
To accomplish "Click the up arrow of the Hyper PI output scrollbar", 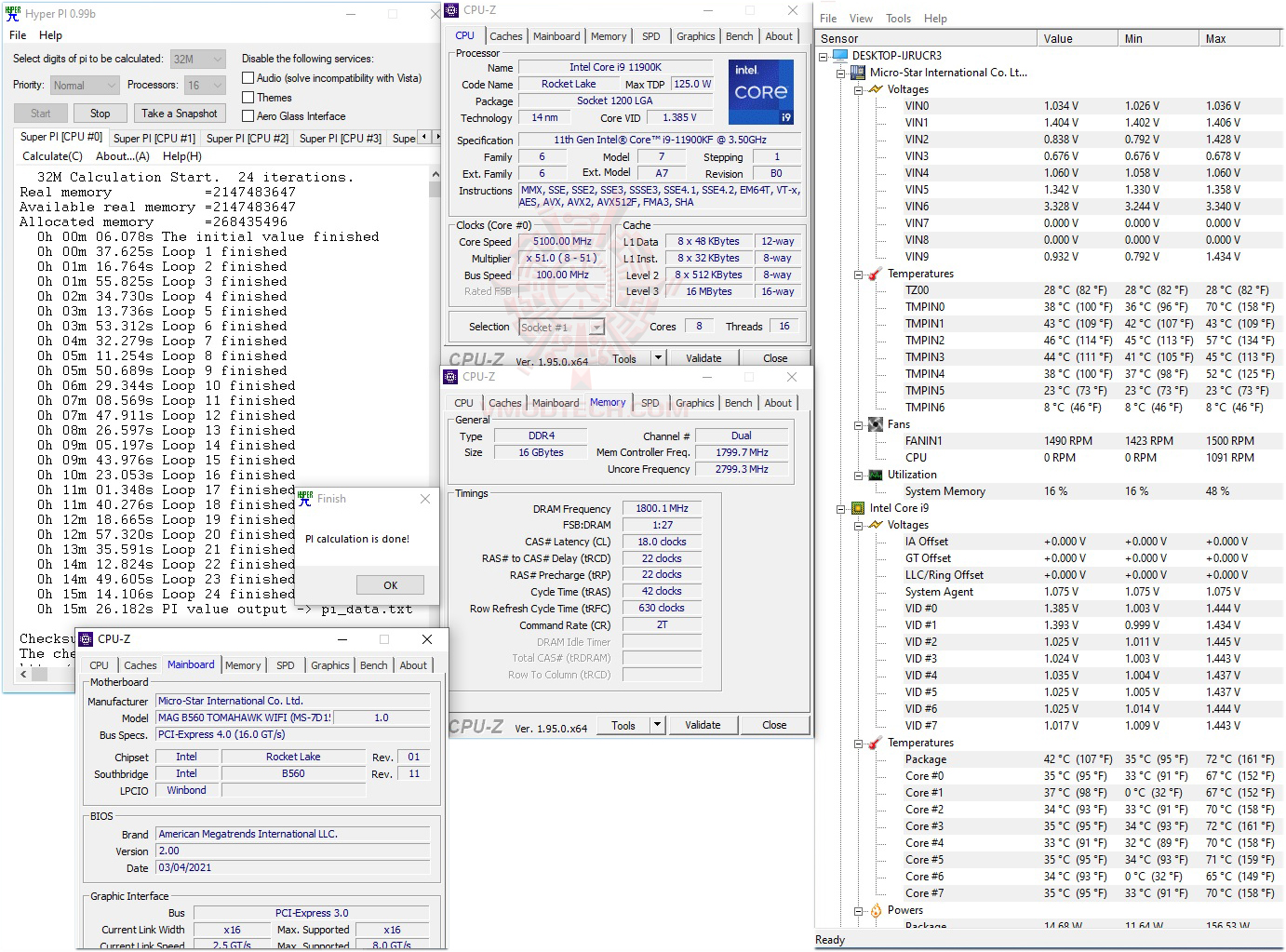I will 435,174.
